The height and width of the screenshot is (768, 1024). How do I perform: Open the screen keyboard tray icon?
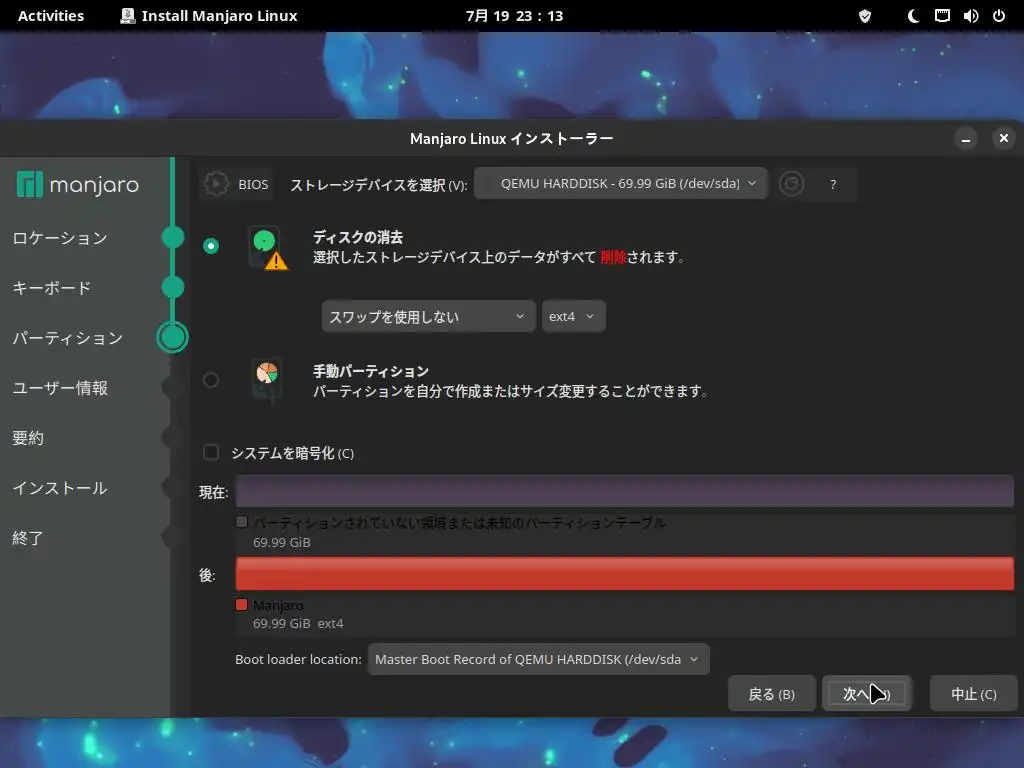tap(942, 16)
